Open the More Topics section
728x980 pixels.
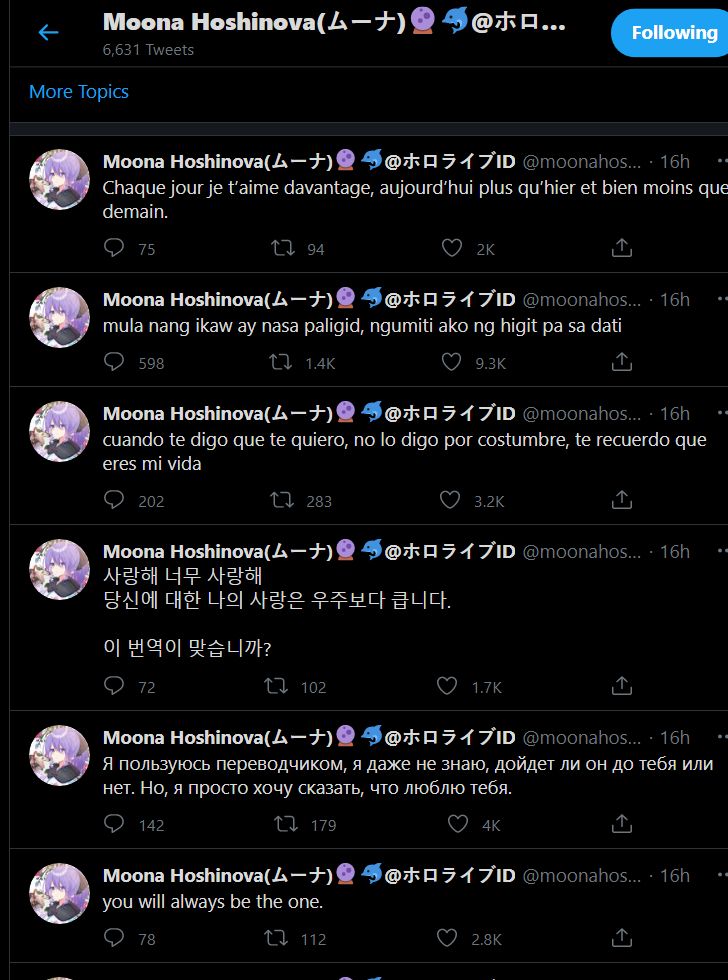[x=78, y=91]
